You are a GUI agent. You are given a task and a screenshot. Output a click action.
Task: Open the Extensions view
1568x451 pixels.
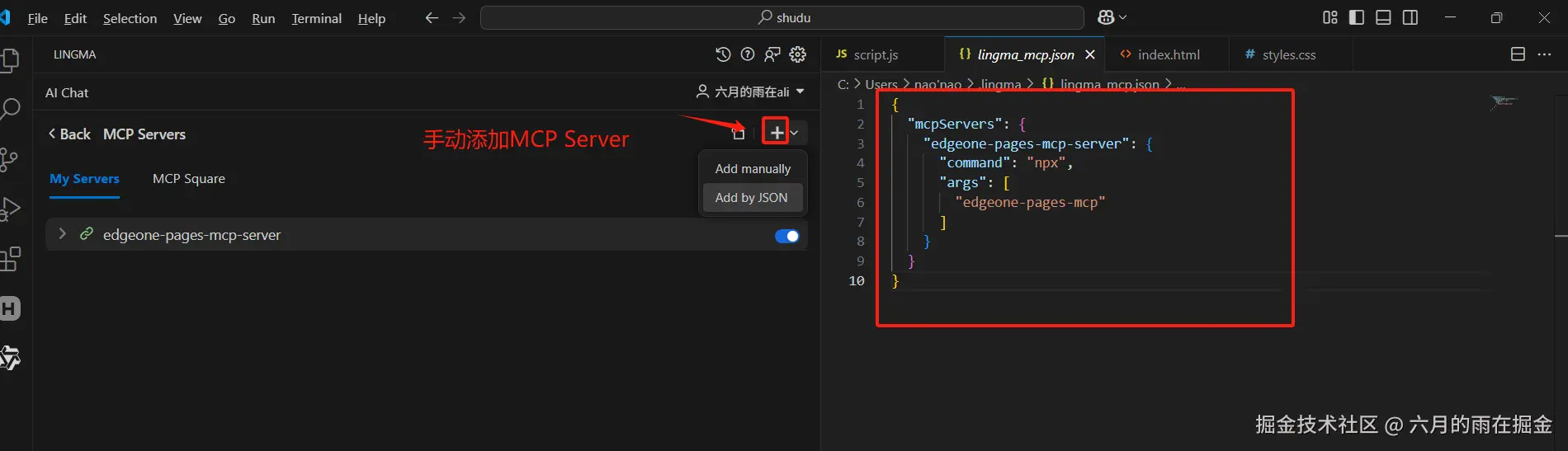10,259
